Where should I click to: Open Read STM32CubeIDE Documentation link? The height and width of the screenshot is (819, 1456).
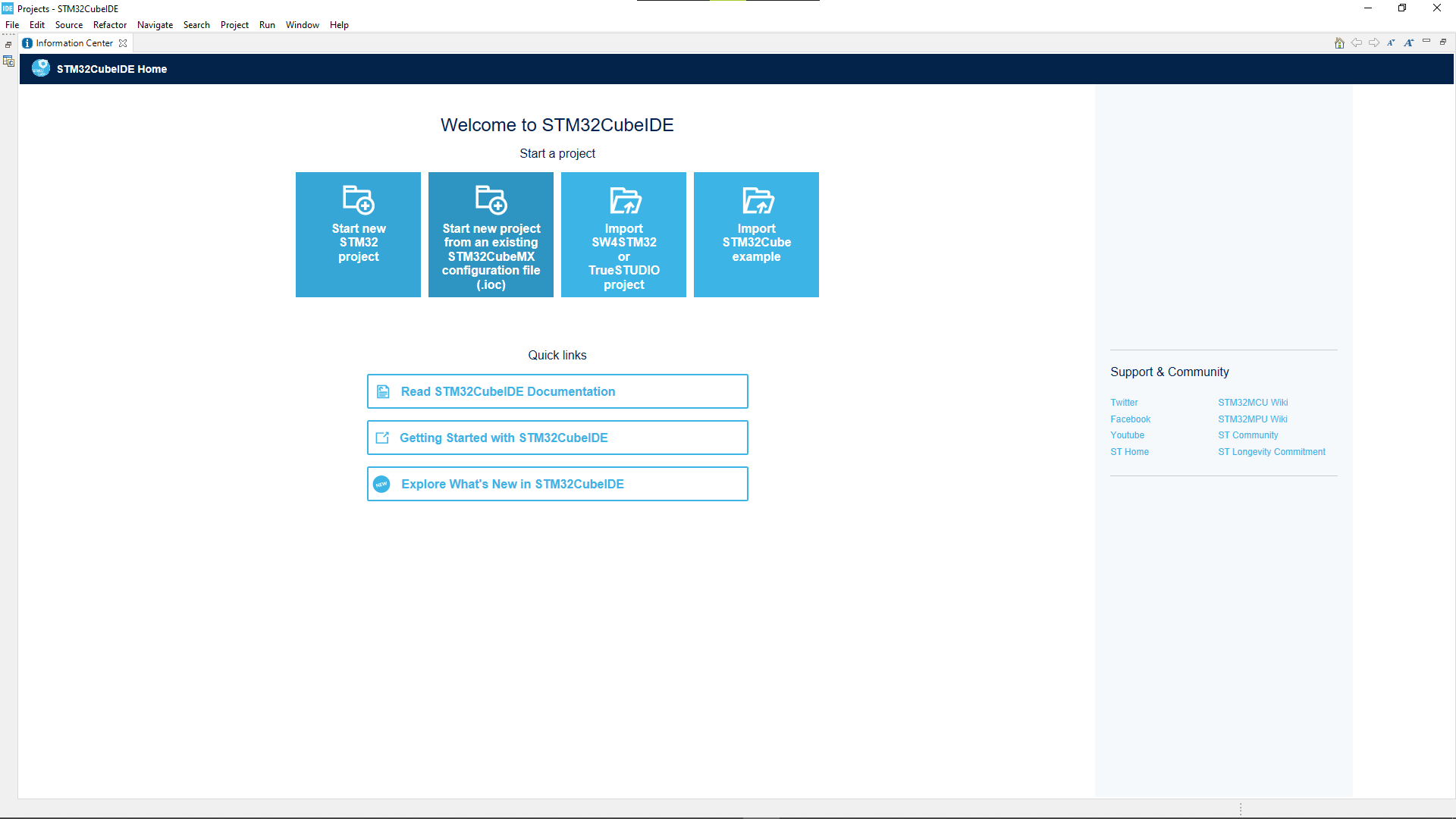(557, 391)
